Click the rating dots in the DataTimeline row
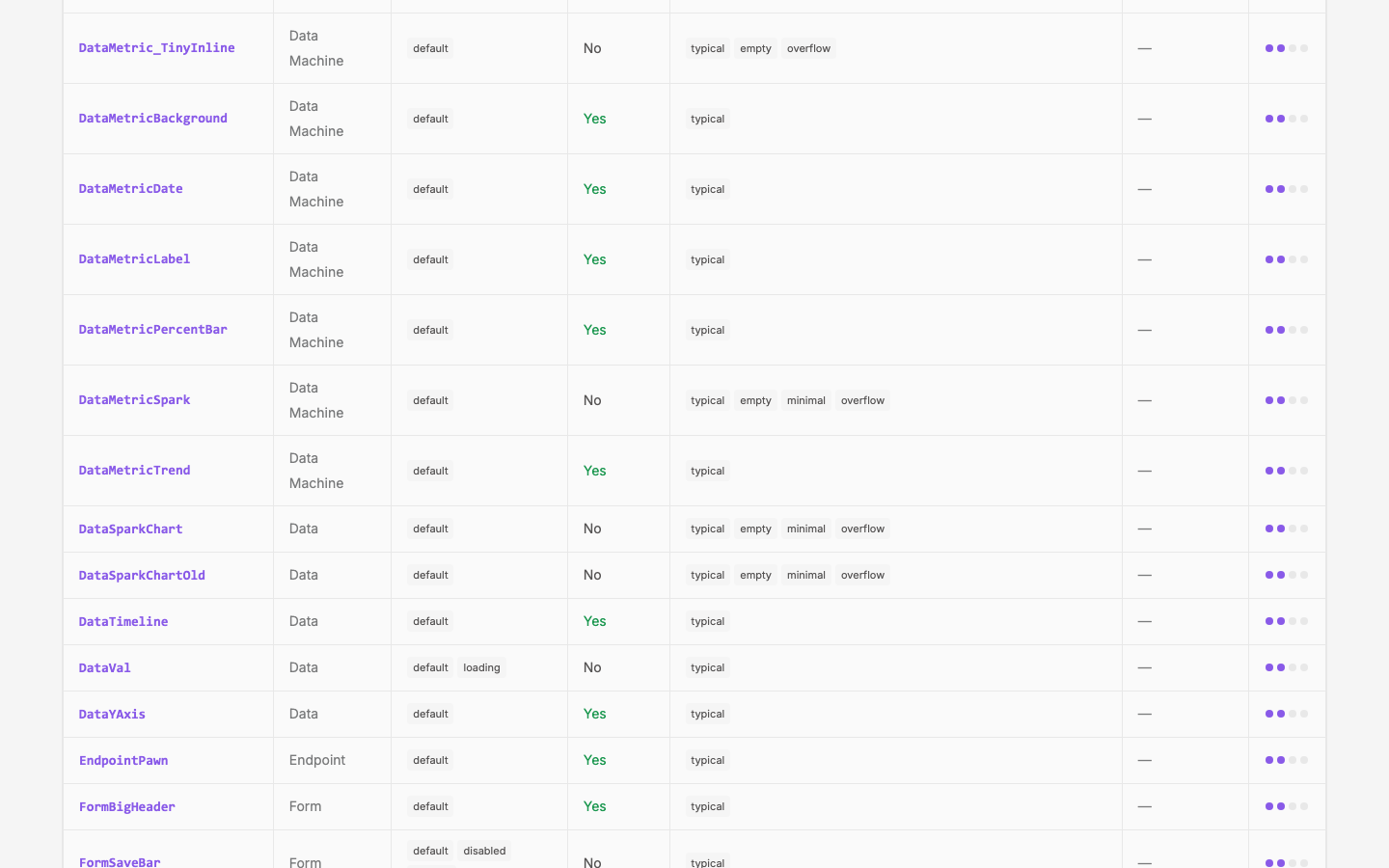Image resolution: width=1389 pixels, height=868 pixels. (x=1287, y=621)
